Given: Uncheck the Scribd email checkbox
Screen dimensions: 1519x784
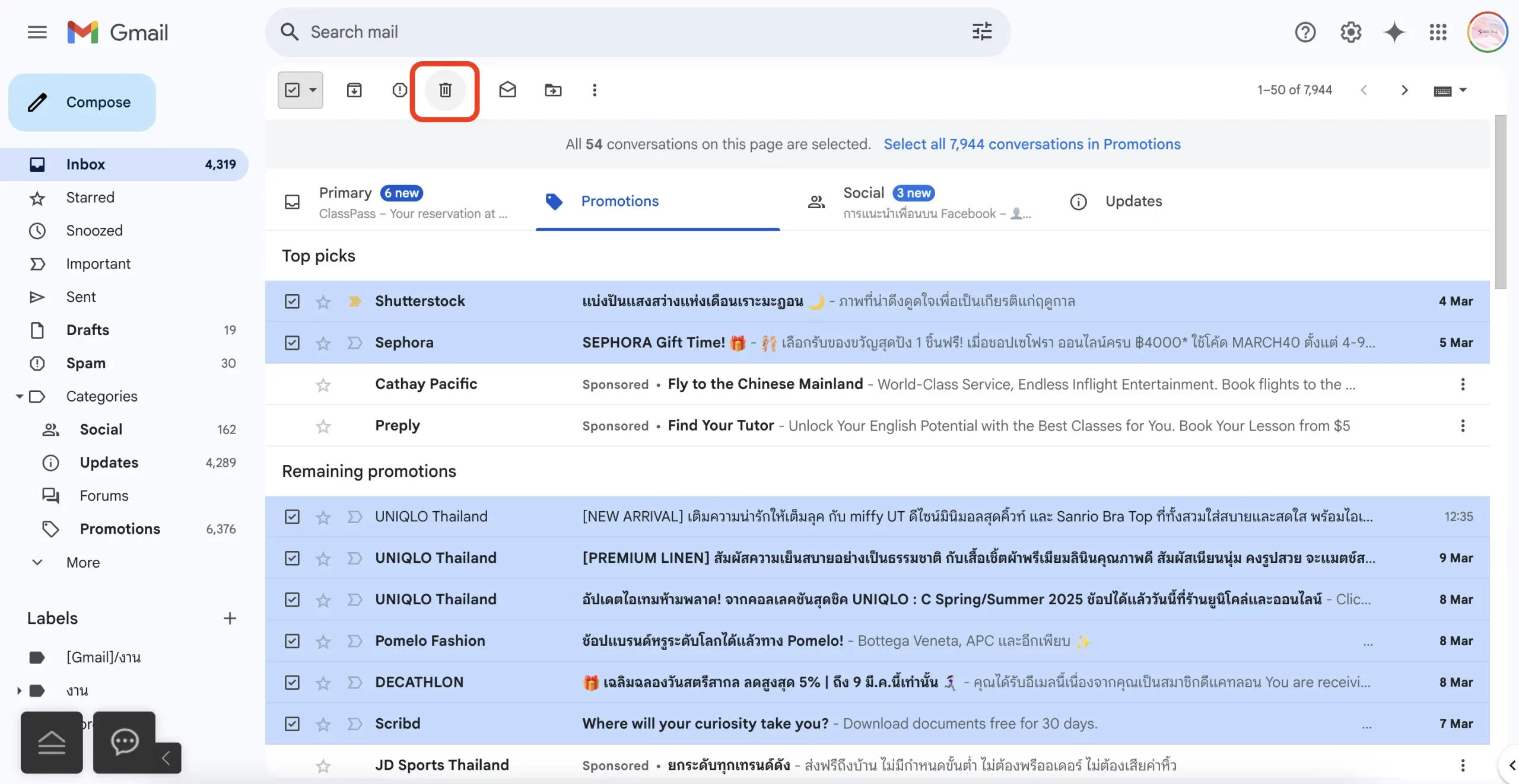Looking at the screenshot, I should [x=292, y=724].
